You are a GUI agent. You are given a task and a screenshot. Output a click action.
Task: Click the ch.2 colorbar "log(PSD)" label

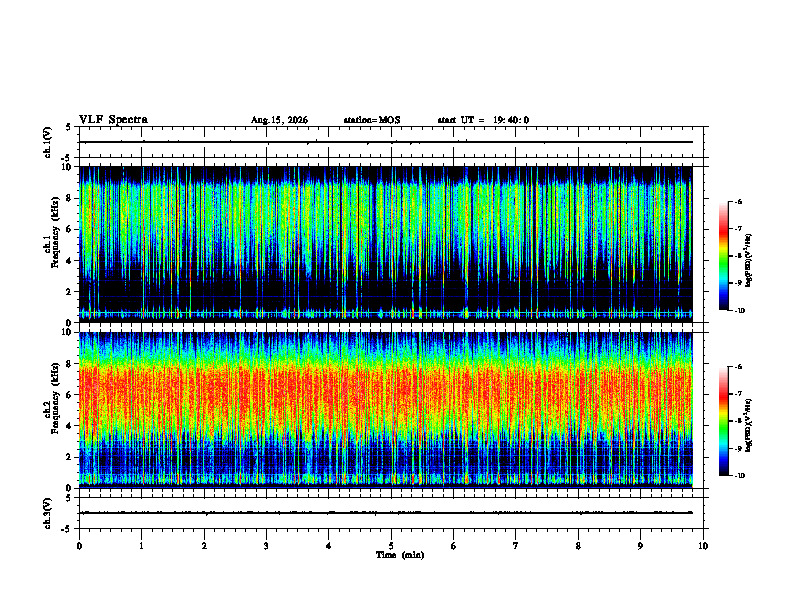749,425
